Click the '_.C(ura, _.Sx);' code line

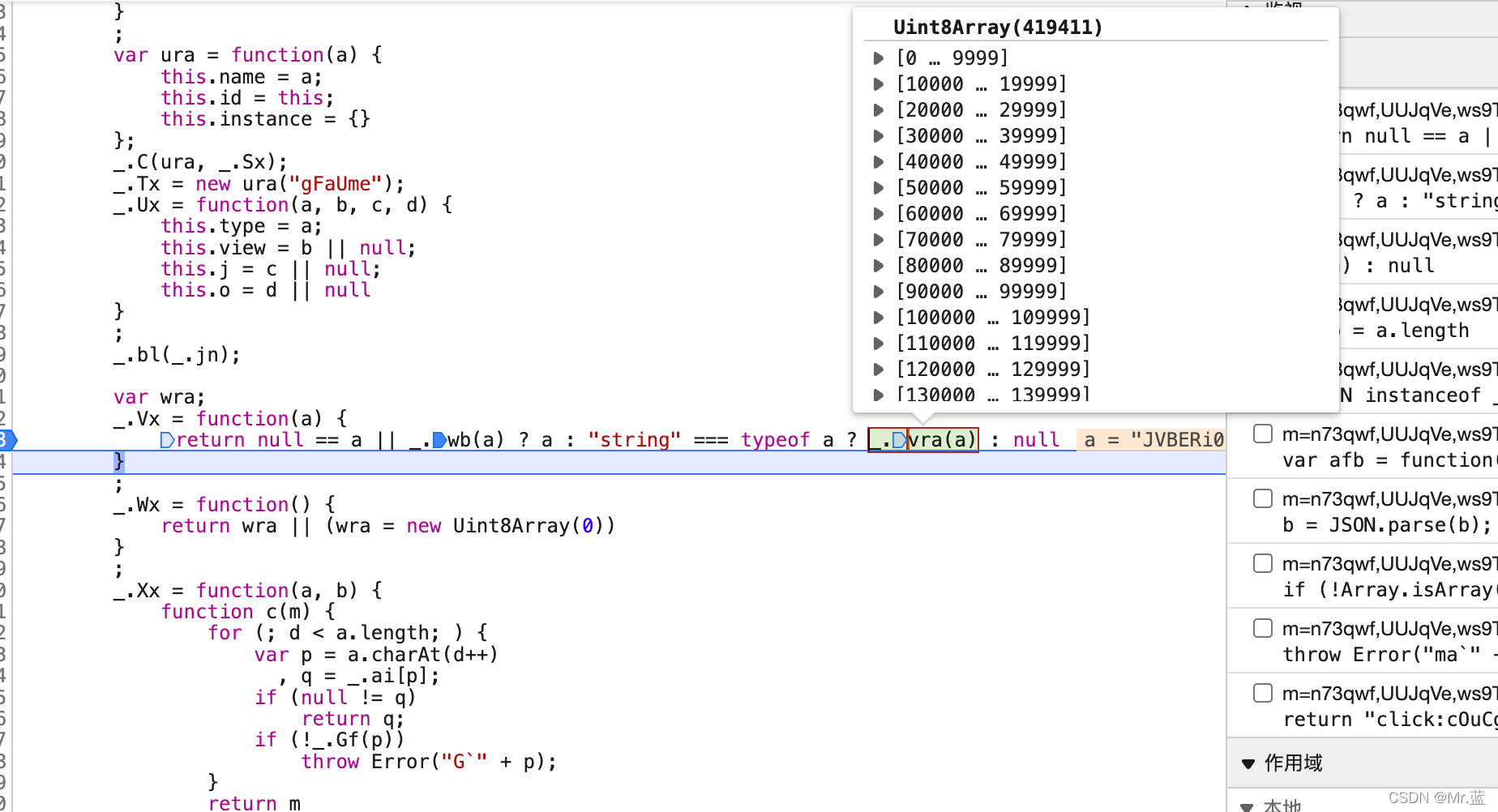point(200,162)
